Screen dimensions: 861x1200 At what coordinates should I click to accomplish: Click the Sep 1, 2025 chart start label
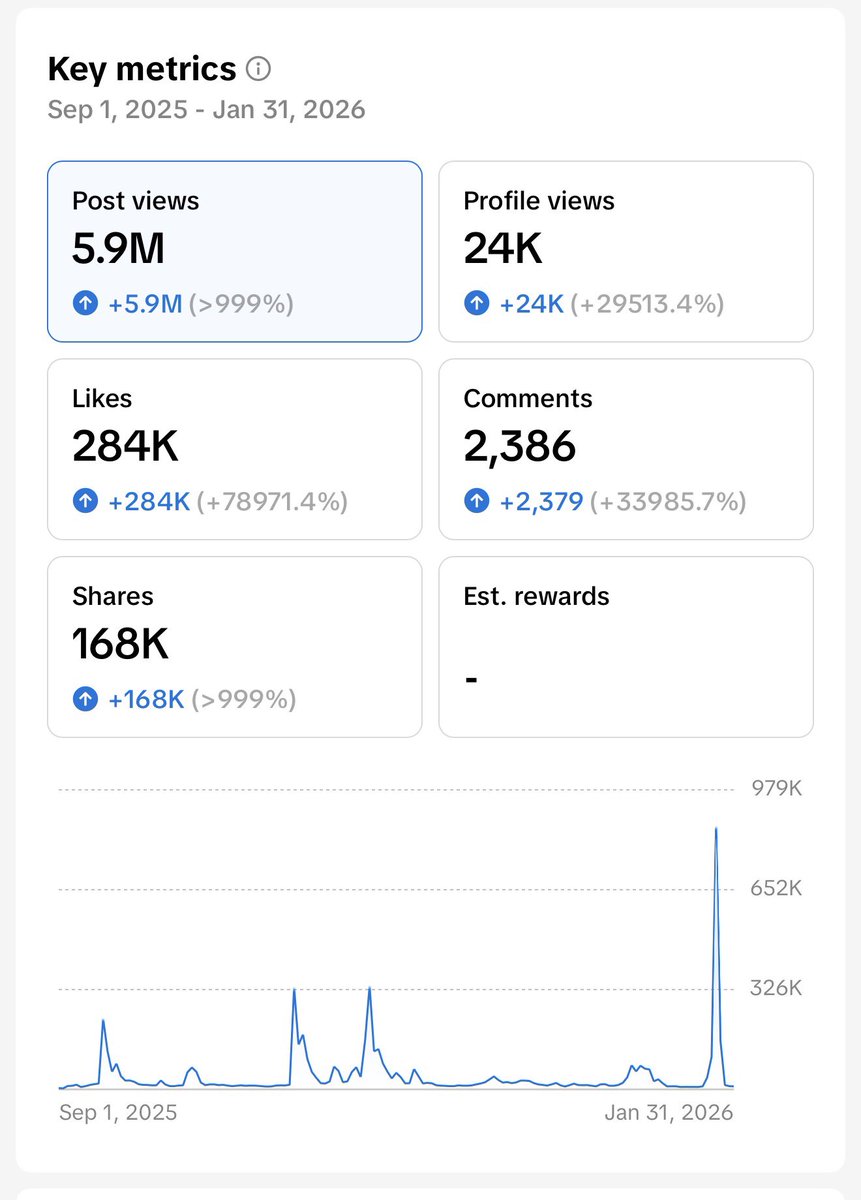tap(118, 1112)
